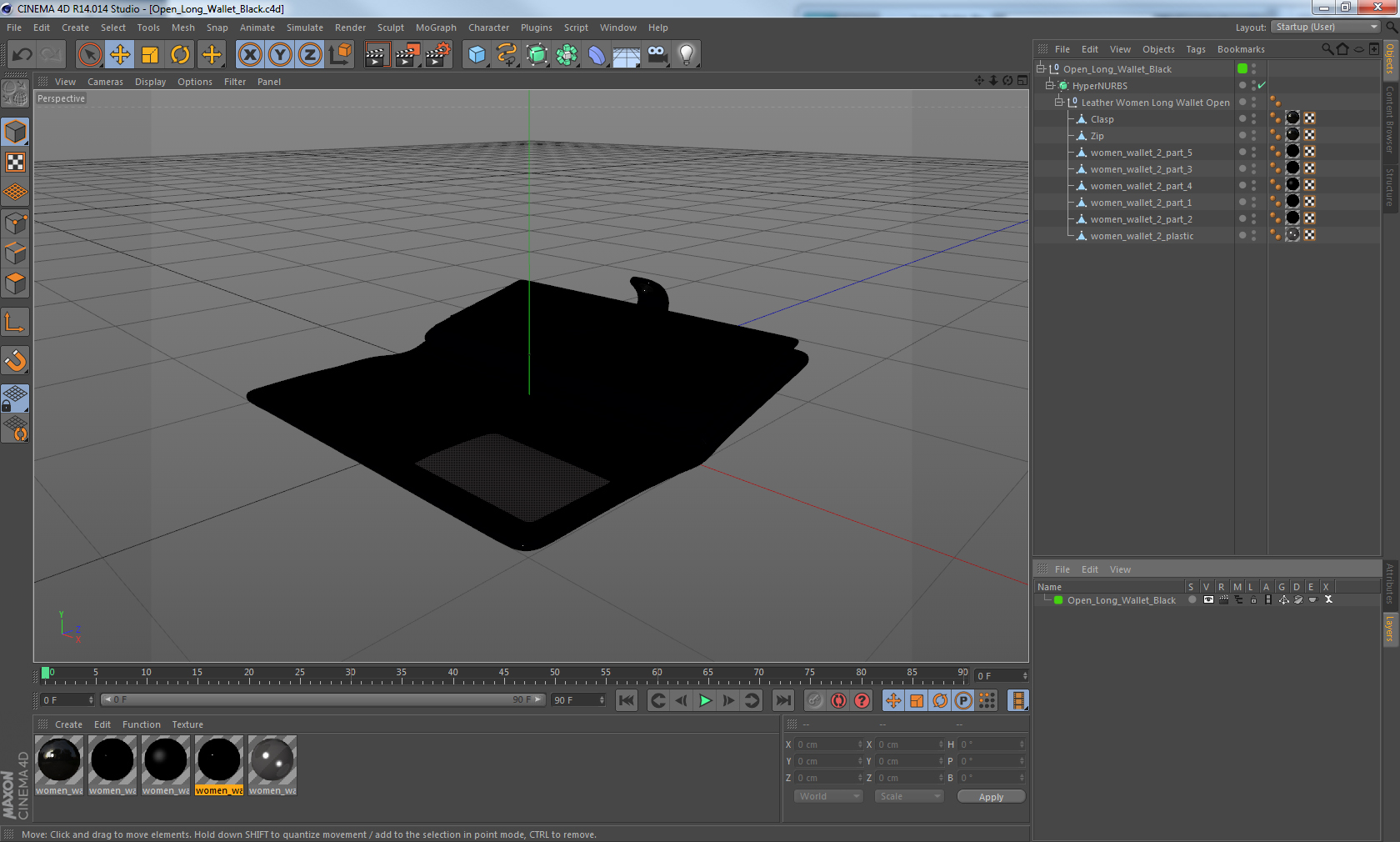Select the first glossy material swatch
Viewport: 1400px width, 842px height.
click(x=59, y=765)
